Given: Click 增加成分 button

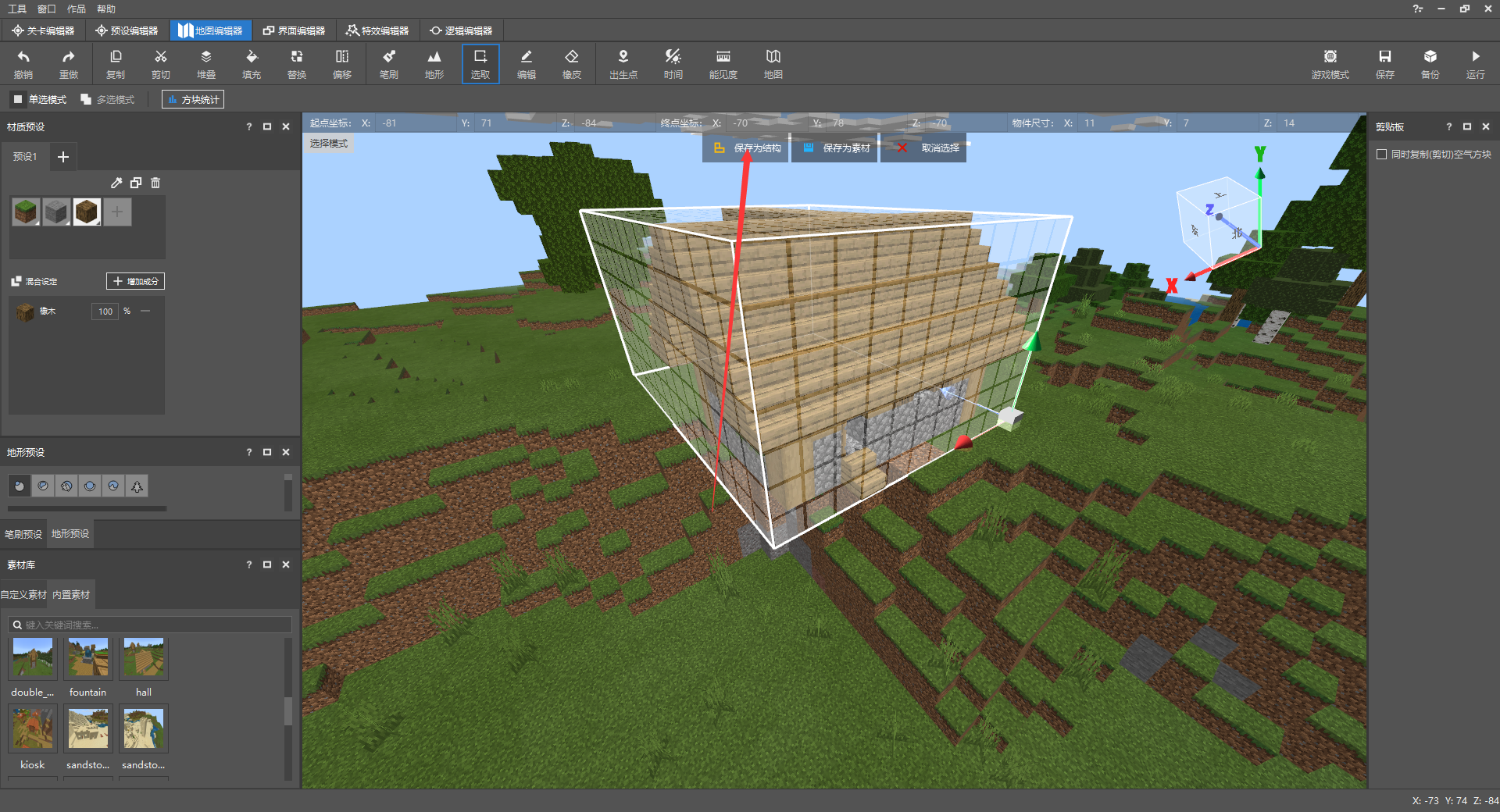Looking at the screenshot, I should pos(135,281).
